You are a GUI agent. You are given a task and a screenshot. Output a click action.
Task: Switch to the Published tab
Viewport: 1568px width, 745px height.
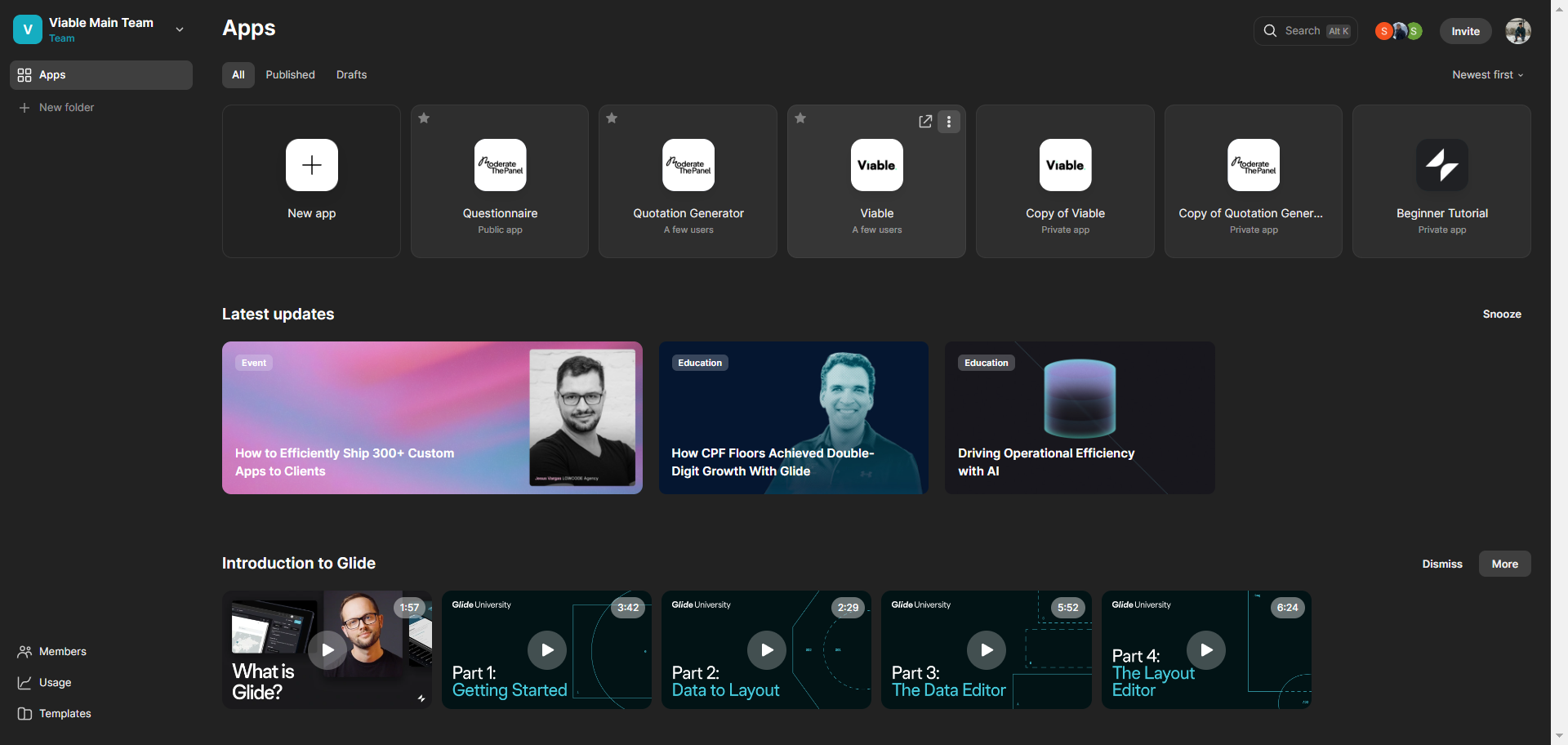pyautogui.click(x=290, y=75)
